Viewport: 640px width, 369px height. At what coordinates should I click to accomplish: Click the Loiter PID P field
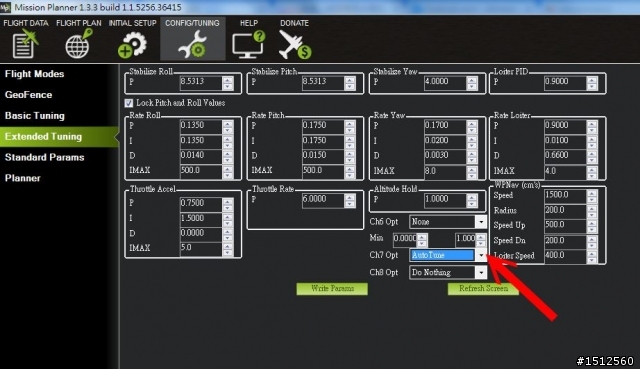pos(565,82)
